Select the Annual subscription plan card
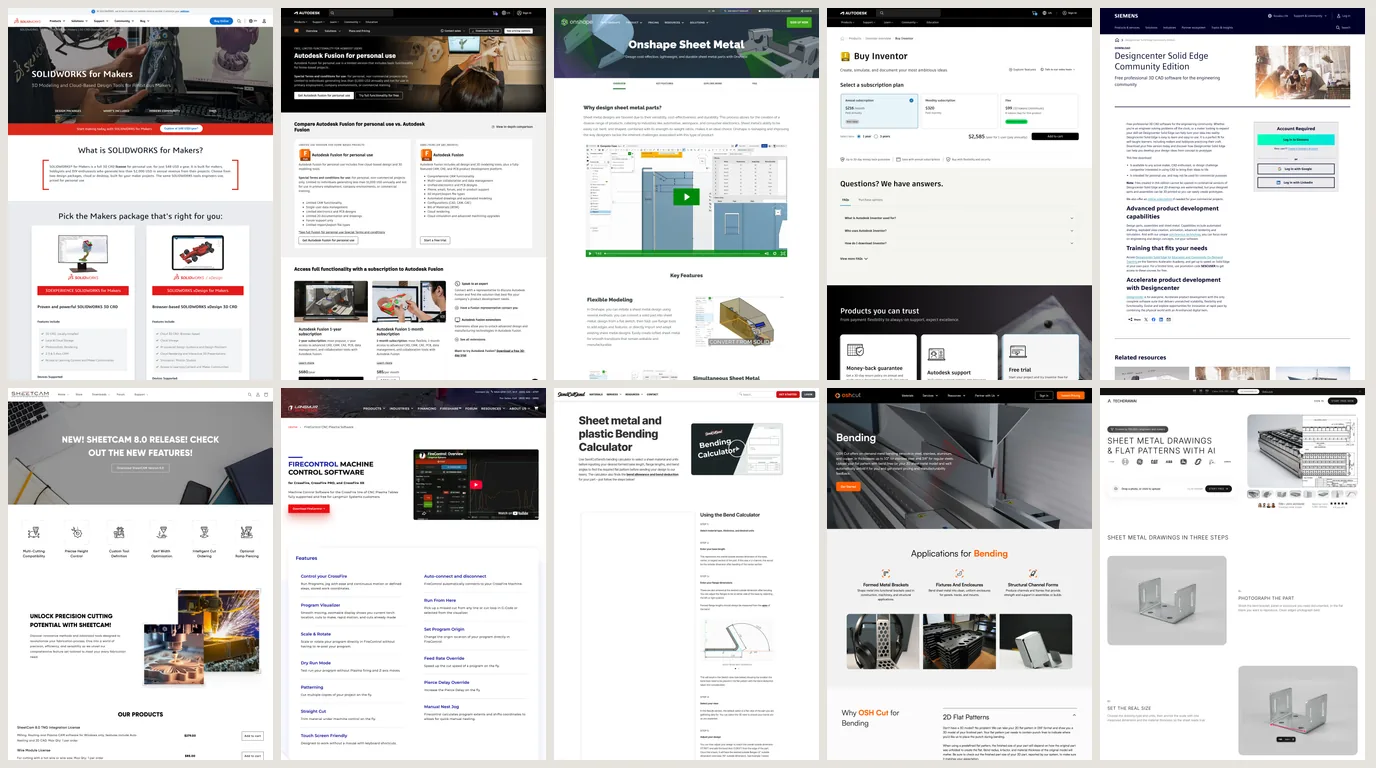 (x=879, y=111)
